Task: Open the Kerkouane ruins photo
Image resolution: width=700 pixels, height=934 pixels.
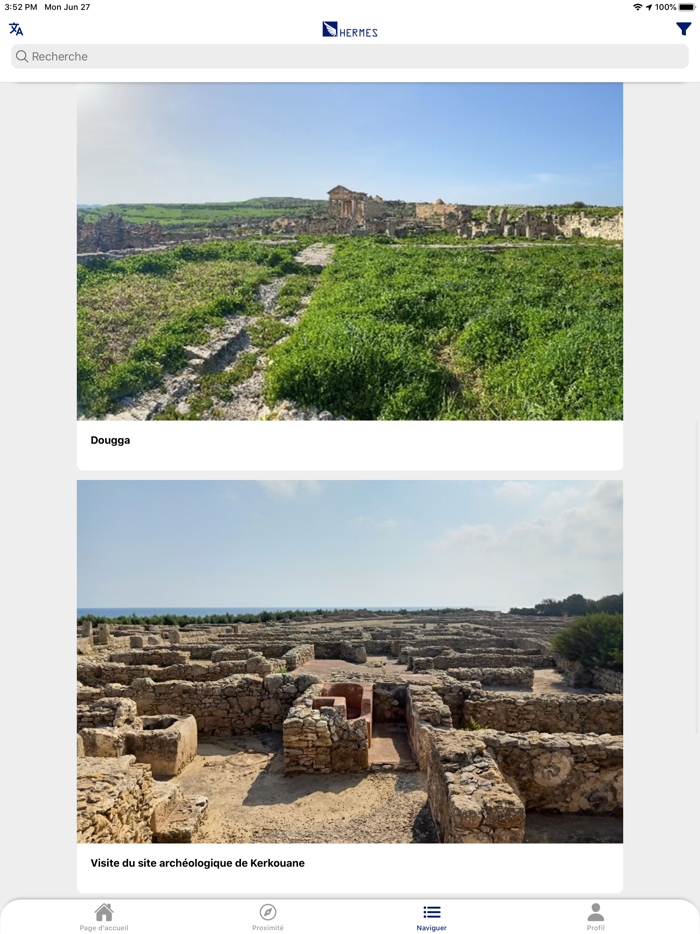Action: [x=350, y=661]
